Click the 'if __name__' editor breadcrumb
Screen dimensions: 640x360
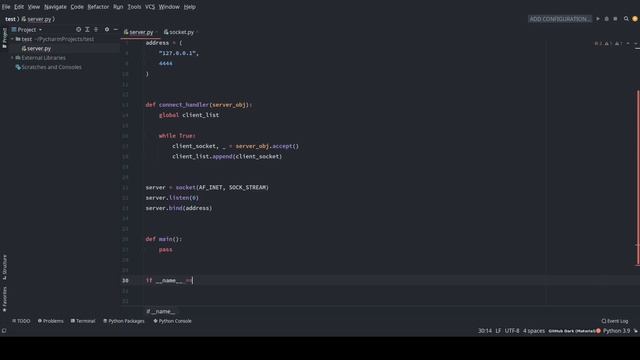[x=160, y=311]
